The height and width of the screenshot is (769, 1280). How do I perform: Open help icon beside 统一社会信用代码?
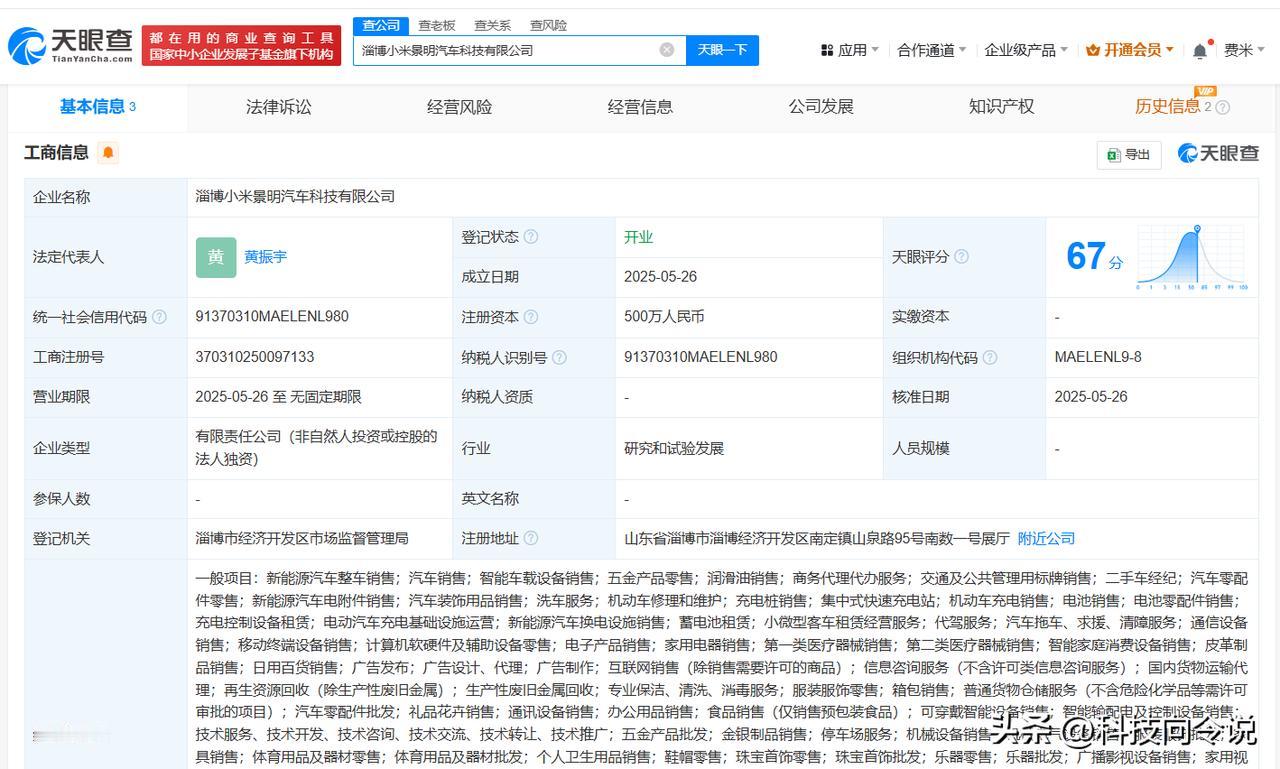pyautogui.click(x=159, y=317)
